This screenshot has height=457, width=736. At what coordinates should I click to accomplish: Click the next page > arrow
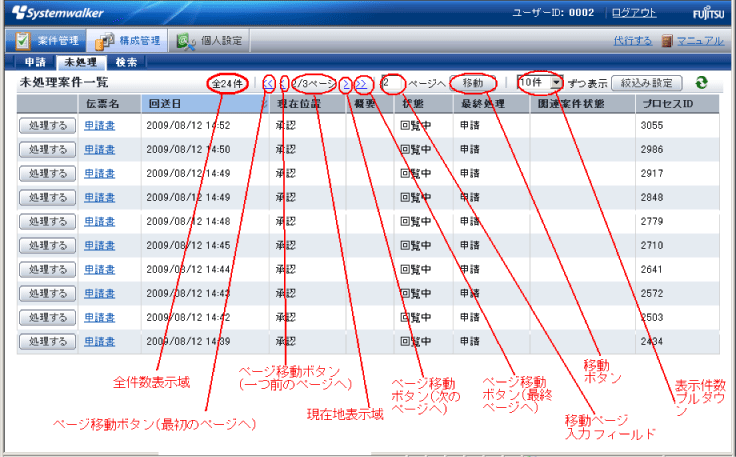point(345,84)
